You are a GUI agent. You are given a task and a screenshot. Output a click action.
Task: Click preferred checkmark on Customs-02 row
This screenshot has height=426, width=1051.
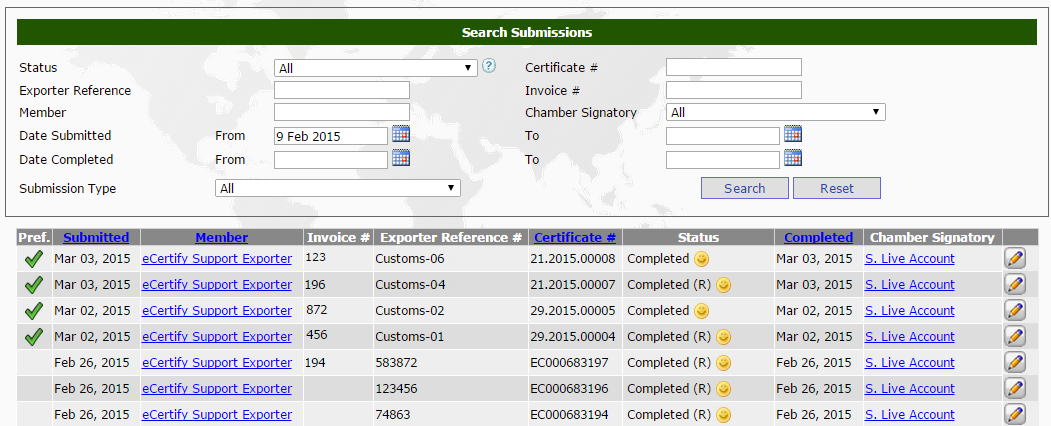[x=34, y=311]
